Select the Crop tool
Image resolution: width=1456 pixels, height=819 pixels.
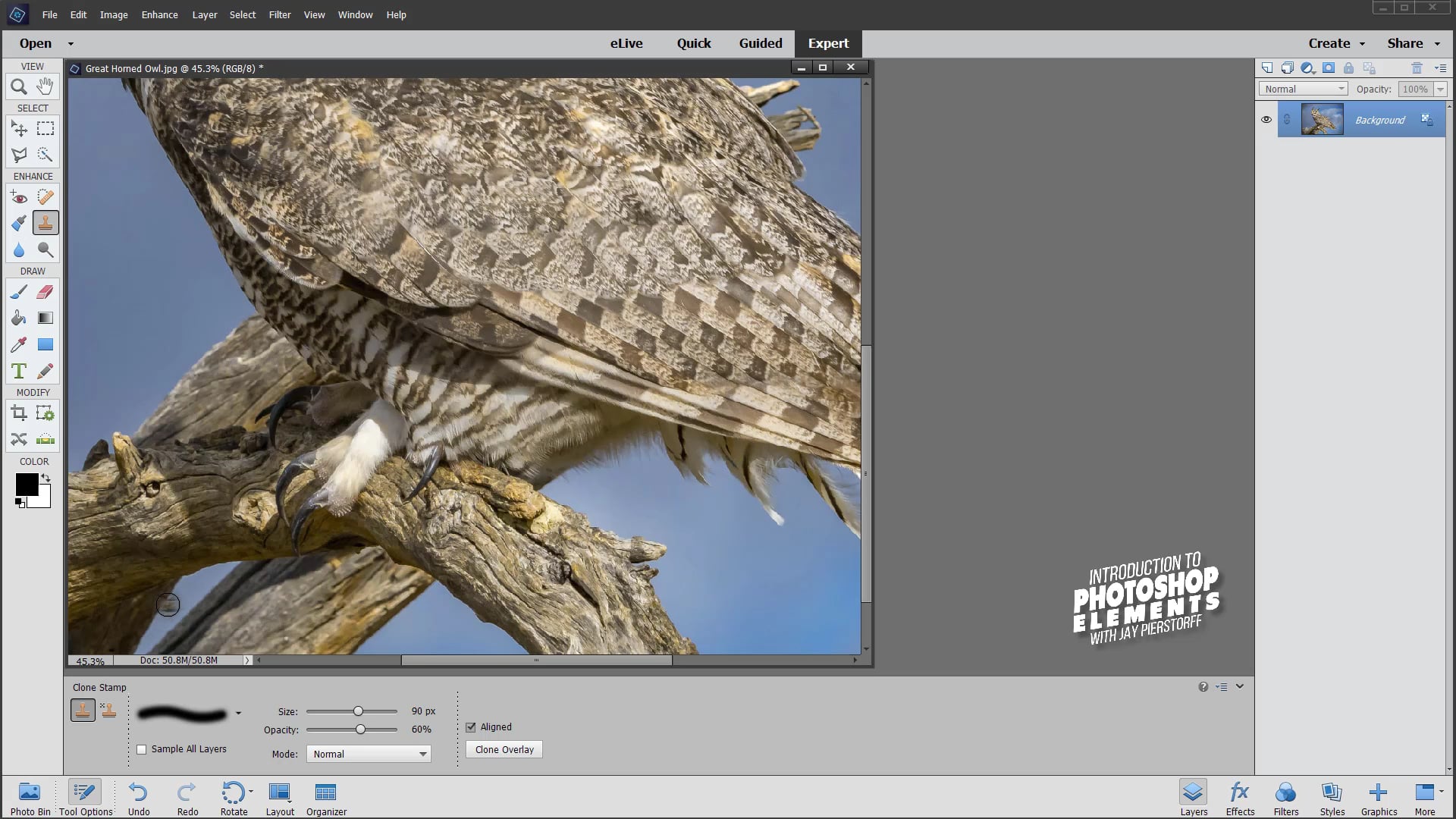click(x=19, y=413)
